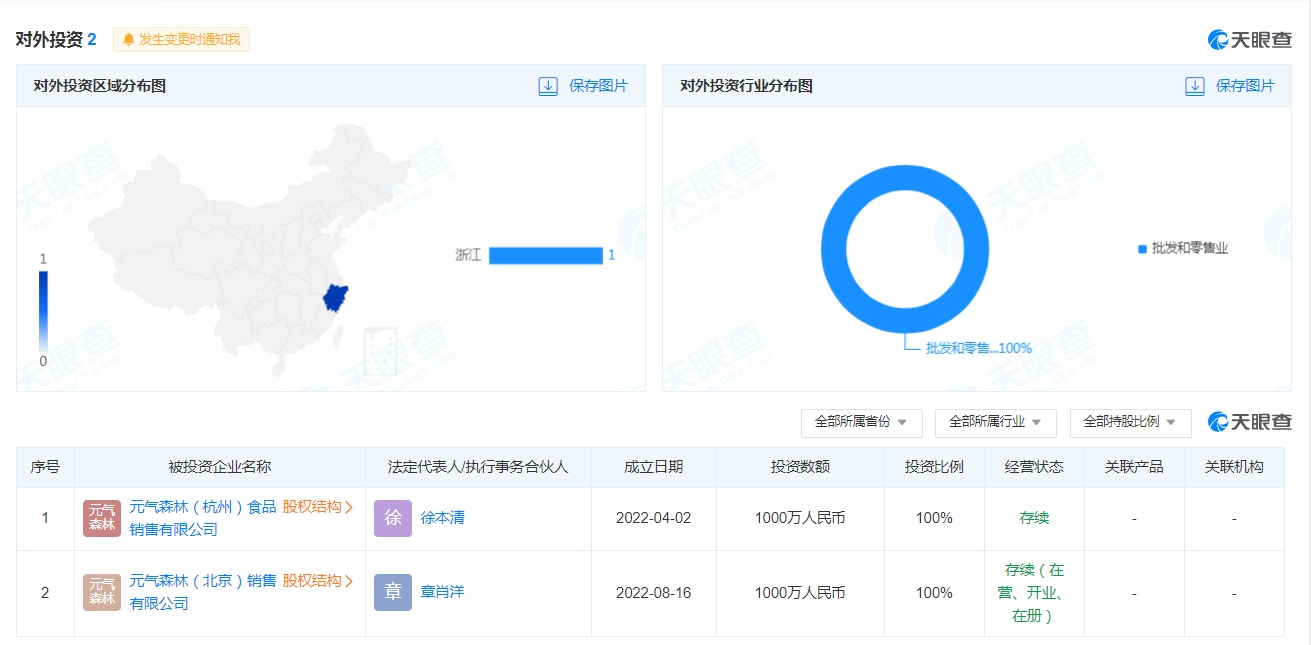This screenshot has height=645, width=1311.
Task: Click the 投资比例 column header
Action: pyautogui.click(x=934, y=467)
